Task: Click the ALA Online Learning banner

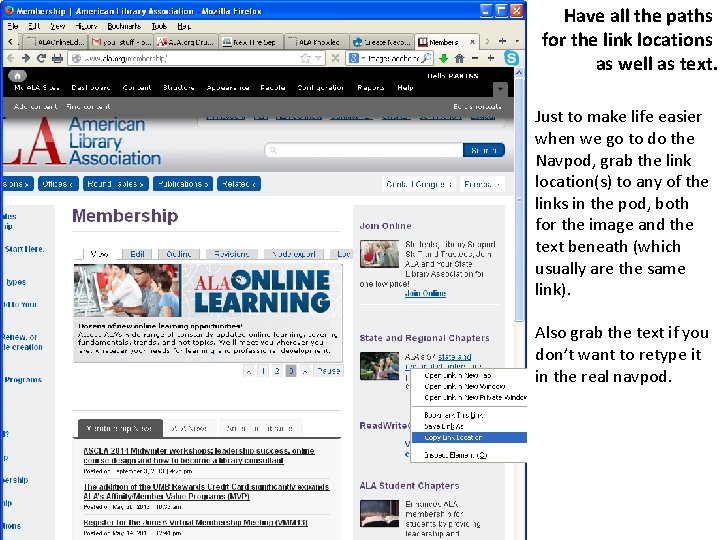Action: [x=208, y=291]
